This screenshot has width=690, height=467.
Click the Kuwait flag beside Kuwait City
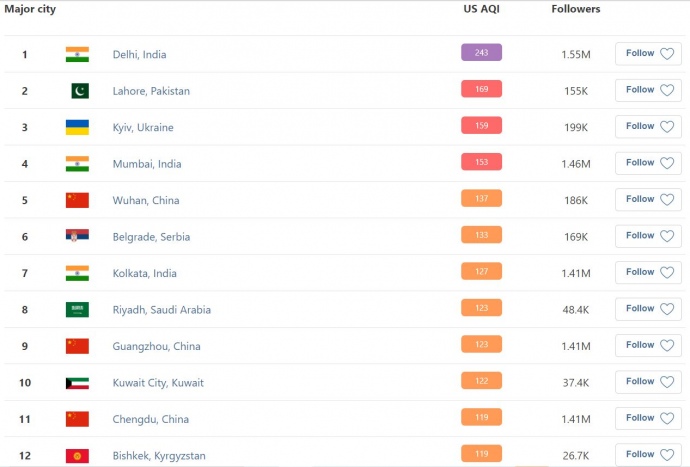77,383
